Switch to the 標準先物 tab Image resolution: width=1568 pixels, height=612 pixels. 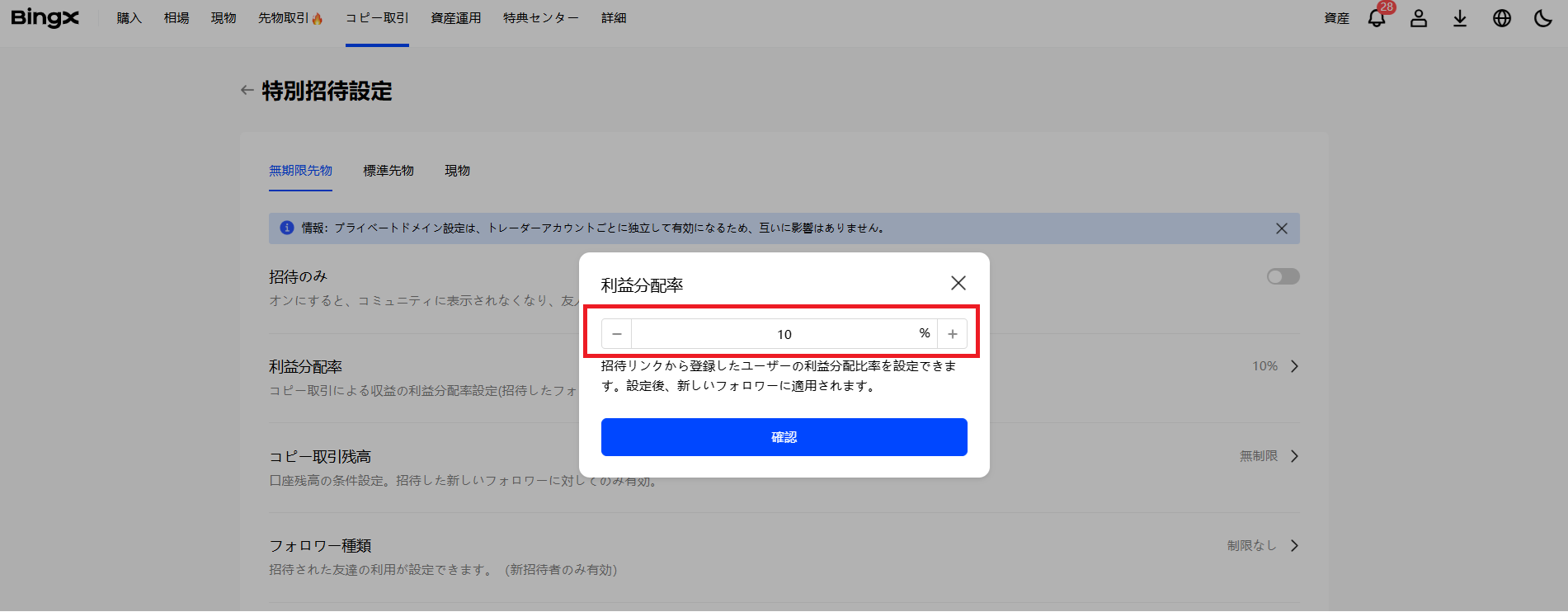(388, 171)
